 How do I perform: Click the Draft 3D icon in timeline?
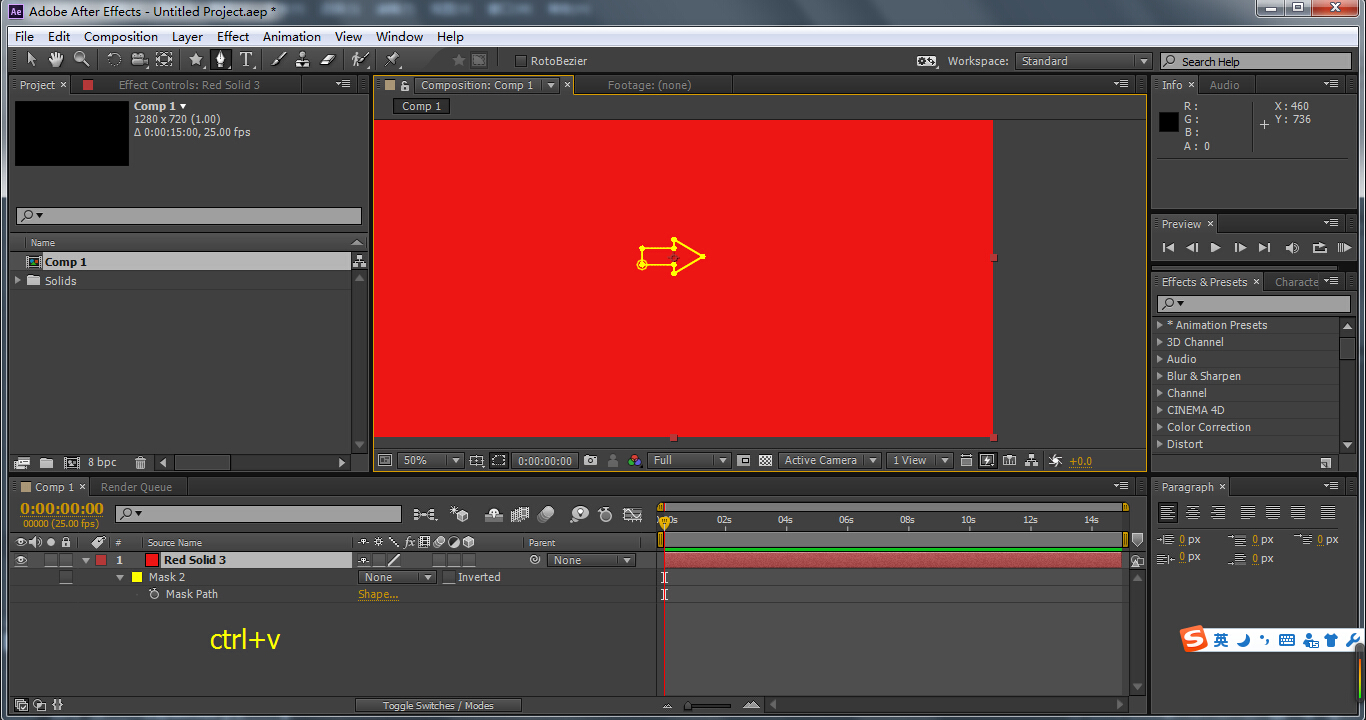[x=460, y=514]
